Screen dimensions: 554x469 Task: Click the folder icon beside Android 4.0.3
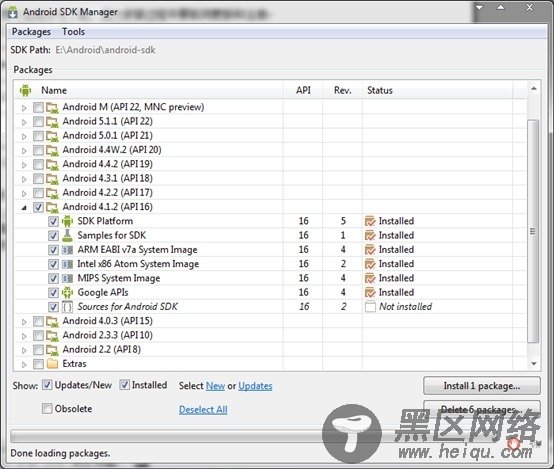[x=52, y=322]
